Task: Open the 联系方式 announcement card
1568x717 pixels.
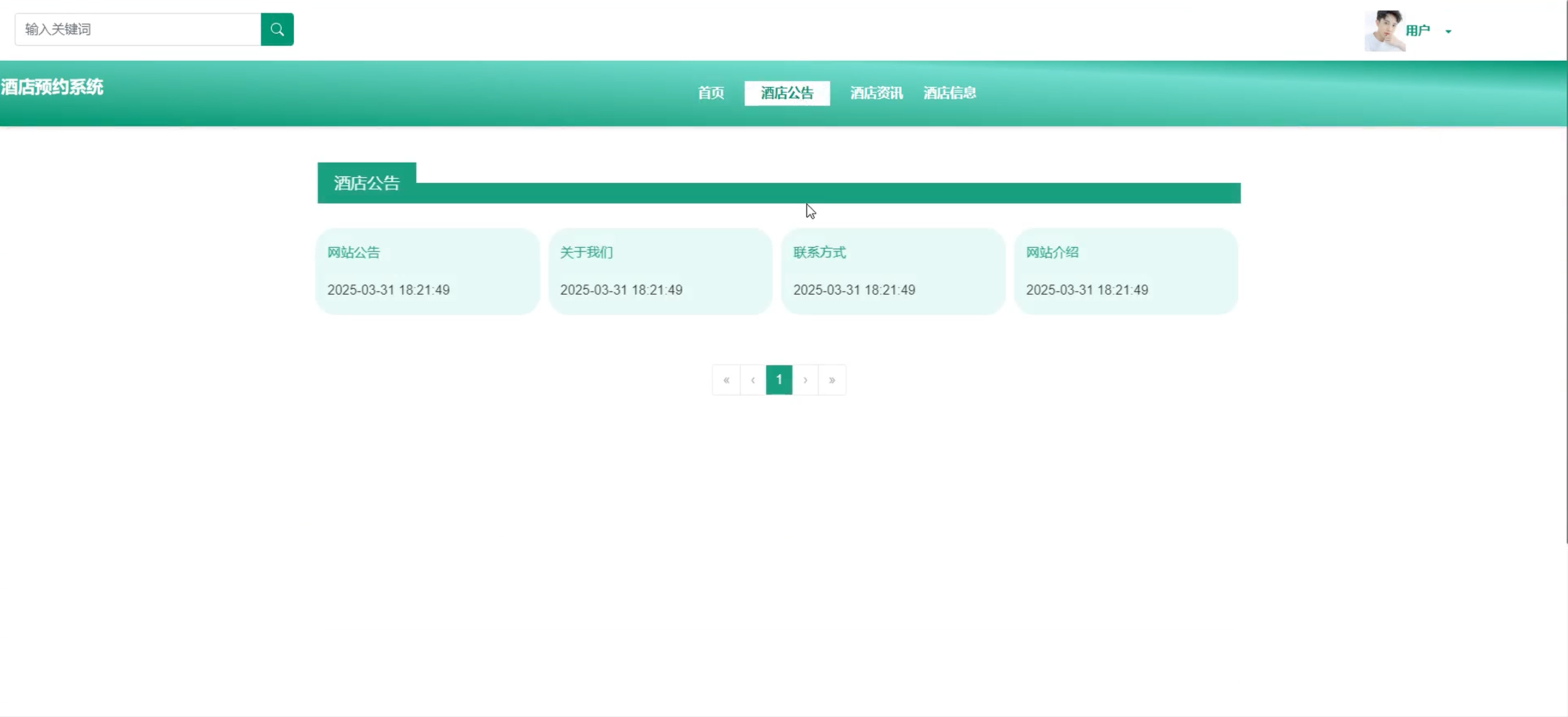Action: [x=893, y=271]
